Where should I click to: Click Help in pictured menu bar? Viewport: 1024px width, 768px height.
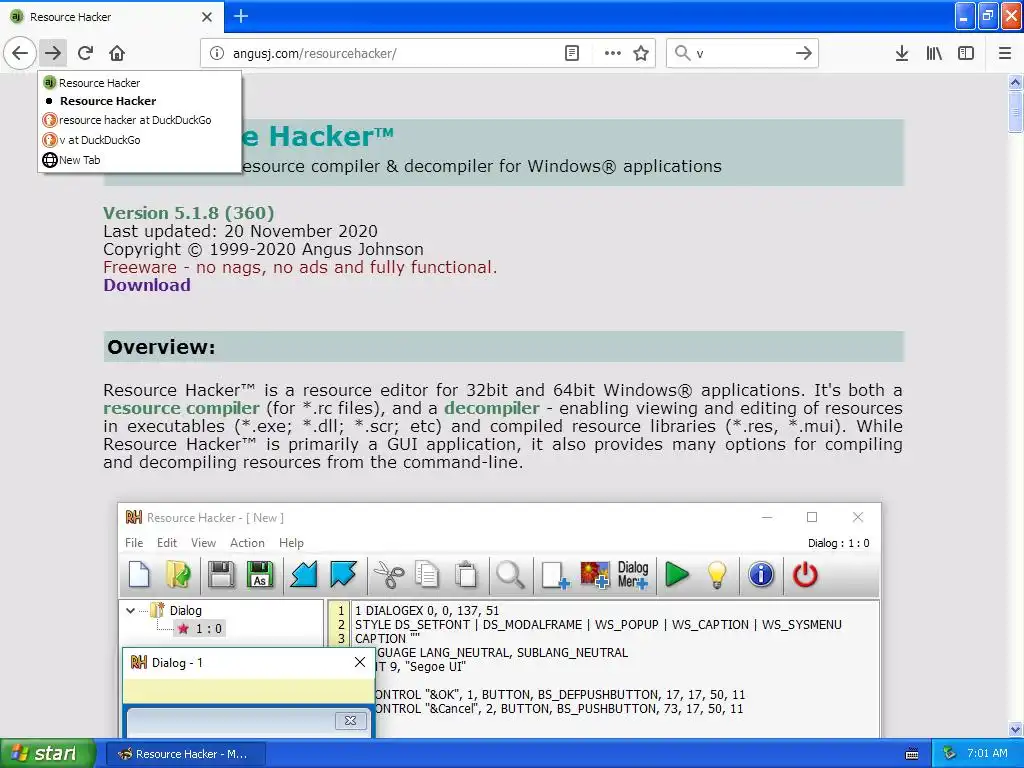tap(291, 543)
